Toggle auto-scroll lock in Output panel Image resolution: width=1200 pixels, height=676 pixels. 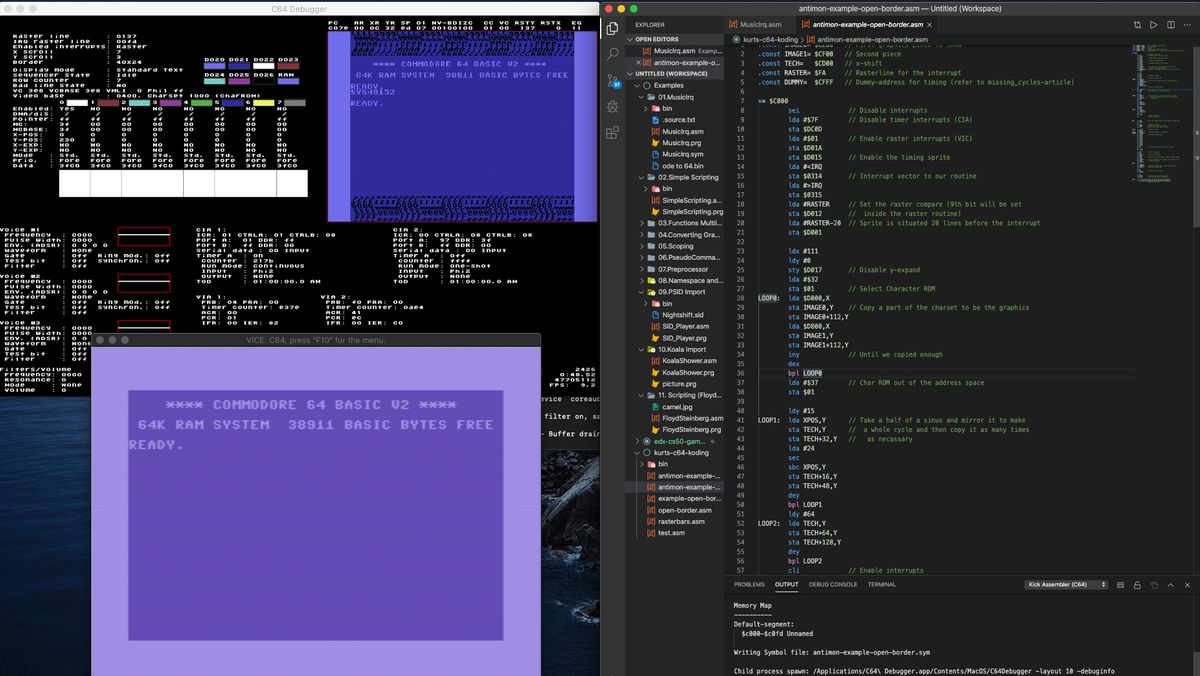click(x=1138, y=585)
